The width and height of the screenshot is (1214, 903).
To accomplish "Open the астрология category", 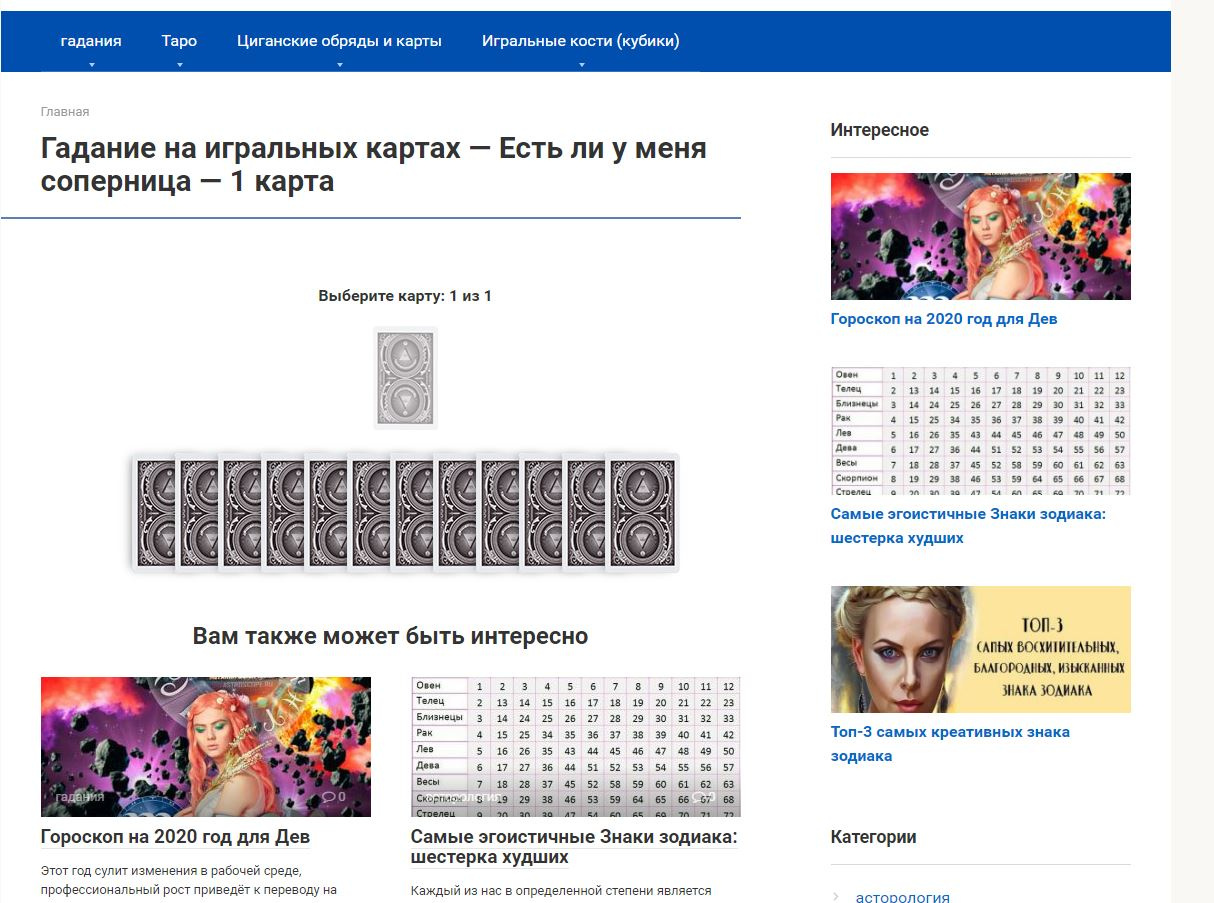I will point(903,897).
